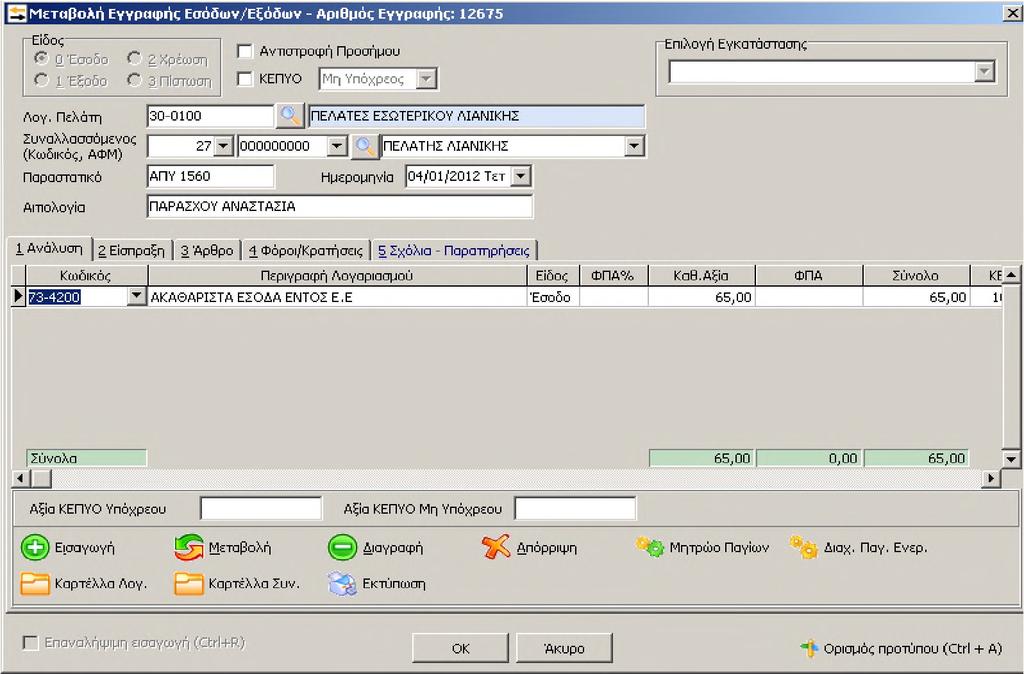Toggle Επανάληψη εισαγωγή (Ctrl+R) checkbox
This screenshot has height=674, width=1024.
coord(30,643)
